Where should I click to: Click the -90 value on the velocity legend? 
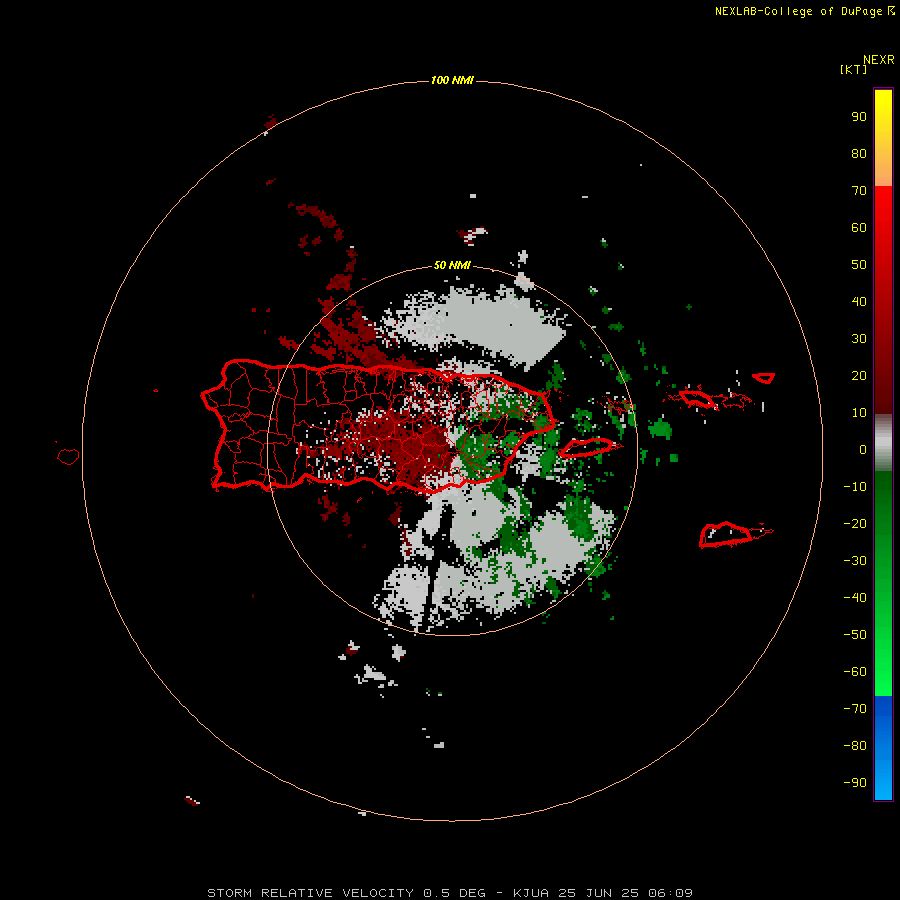pyautogui.click(x=855, y=783)
